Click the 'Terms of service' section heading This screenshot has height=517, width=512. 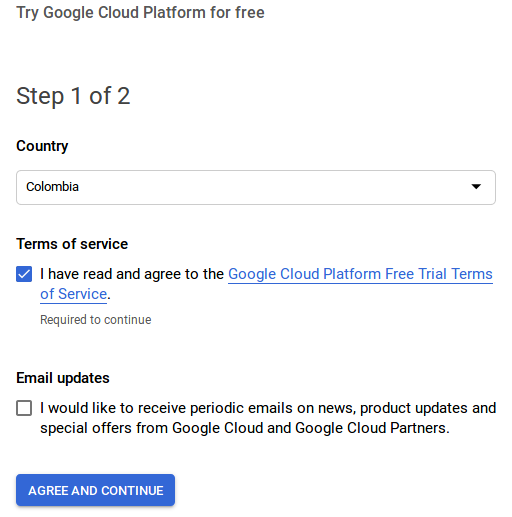pyautogui.click(x=72, y=244)
